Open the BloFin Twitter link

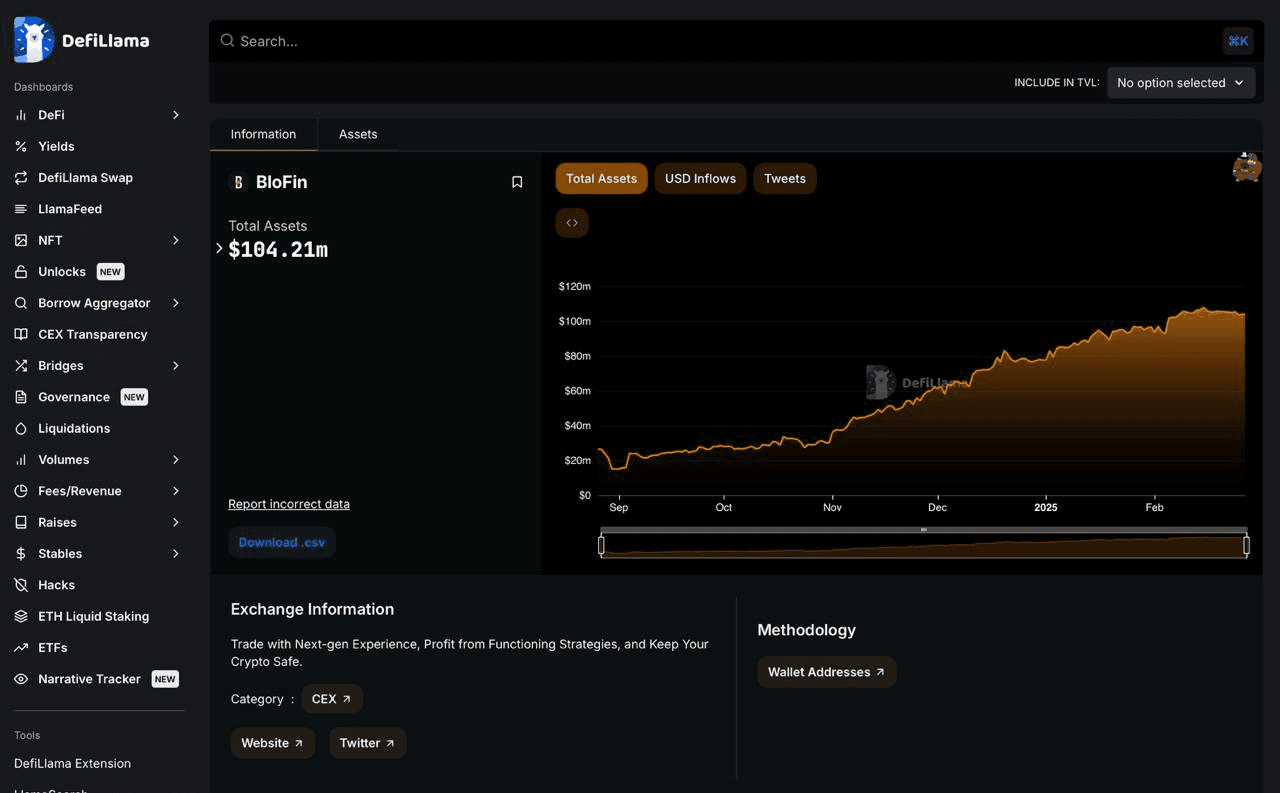tap(367, 743)
